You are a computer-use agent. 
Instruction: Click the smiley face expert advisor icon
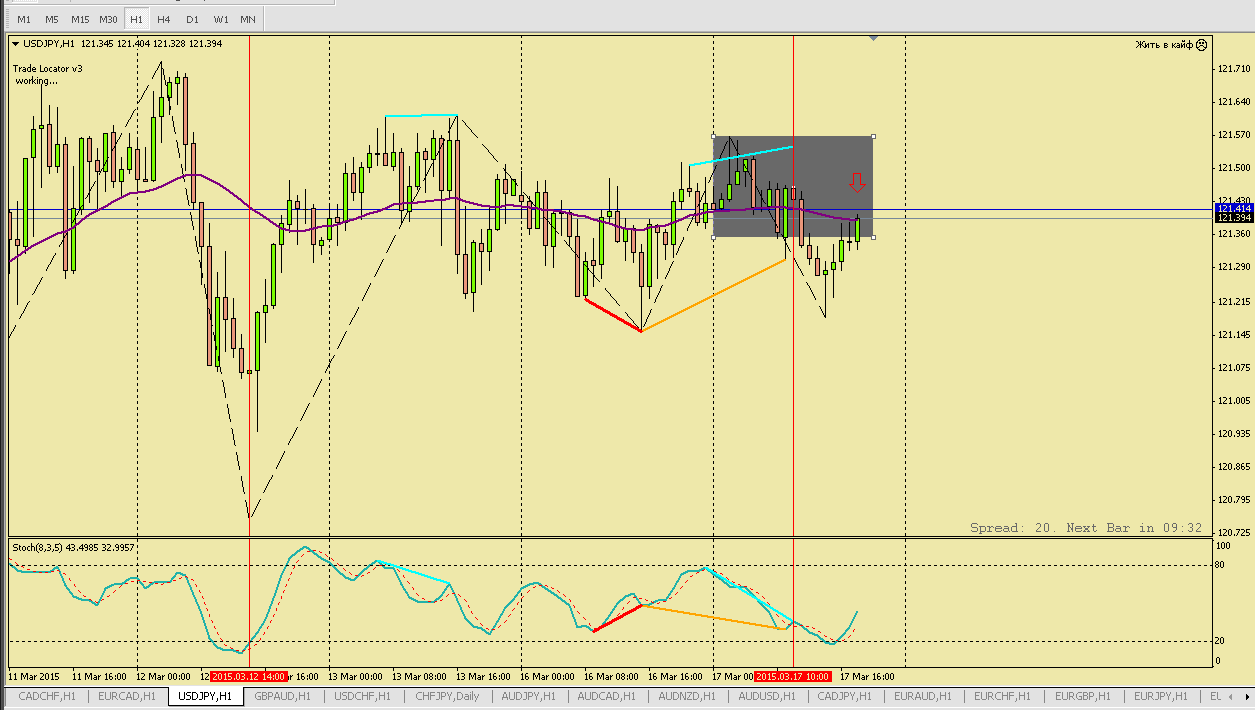tap(1201, 44)
